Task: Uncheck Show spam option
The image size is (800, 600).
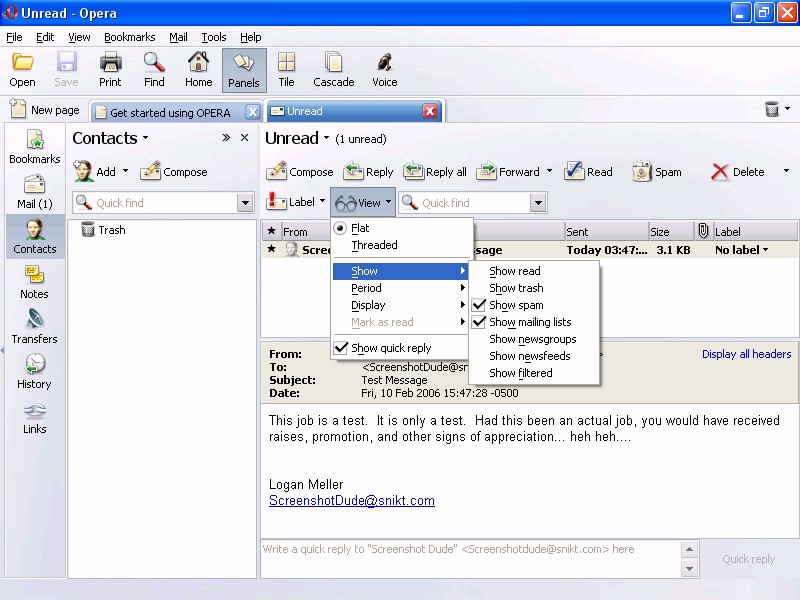Action: point(516,305)
